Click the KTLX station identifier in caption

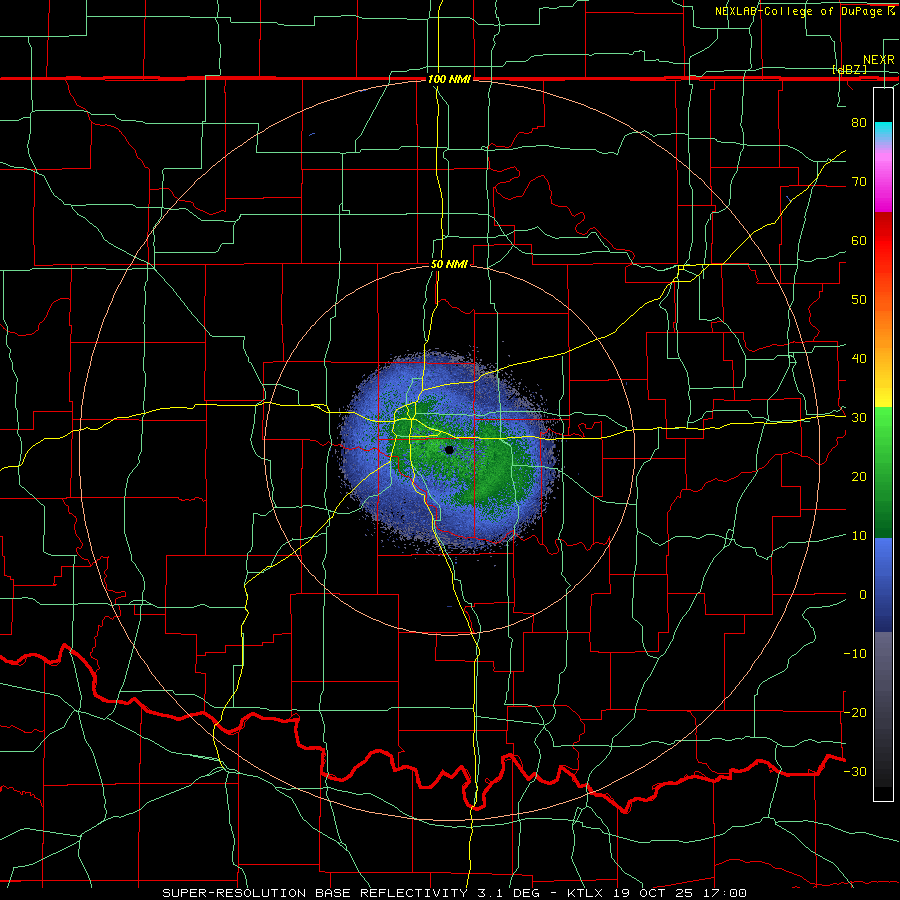point(585,893)
